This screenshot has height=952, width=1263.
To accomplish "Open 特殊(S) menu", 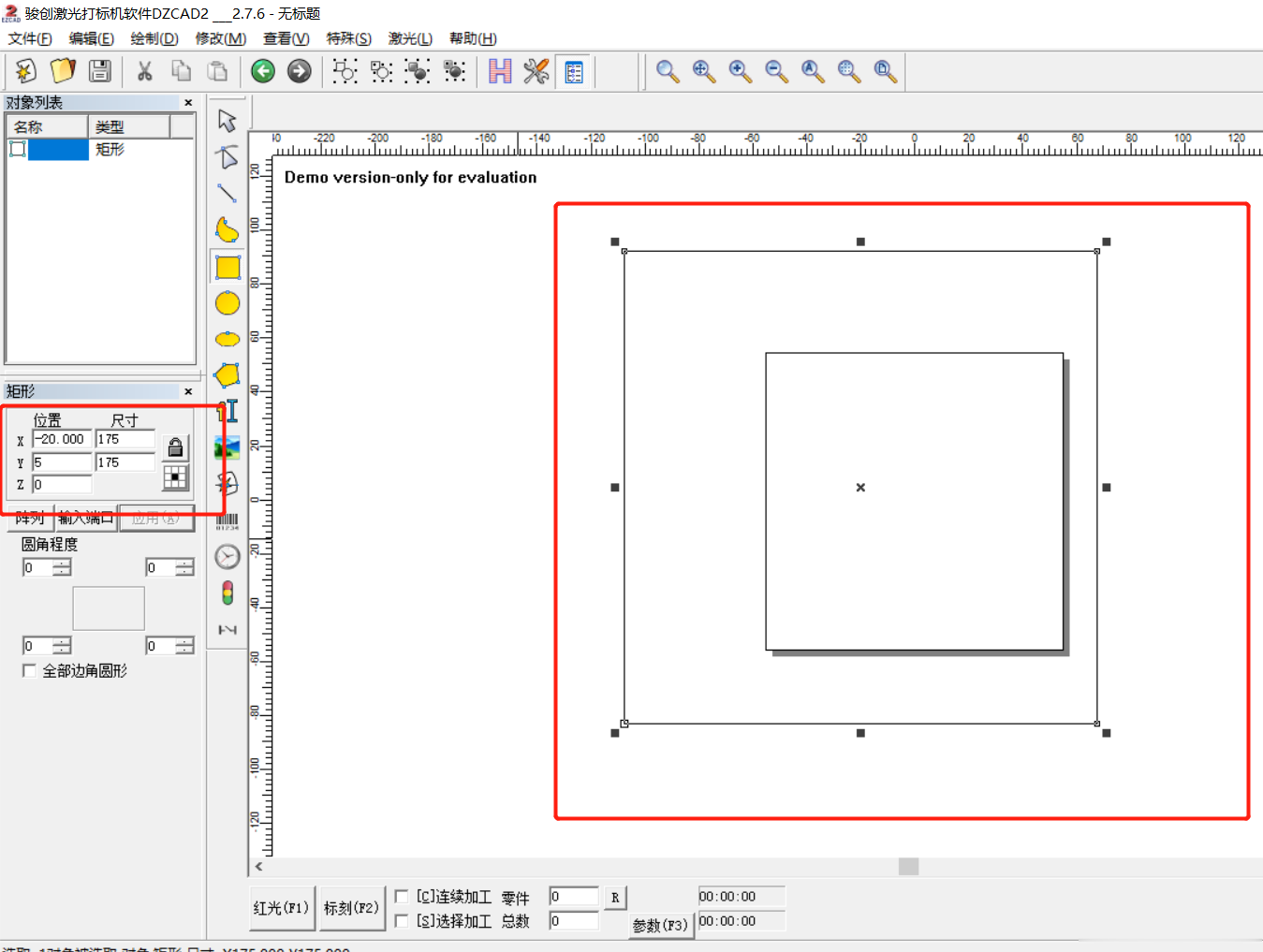I will 349,38.
